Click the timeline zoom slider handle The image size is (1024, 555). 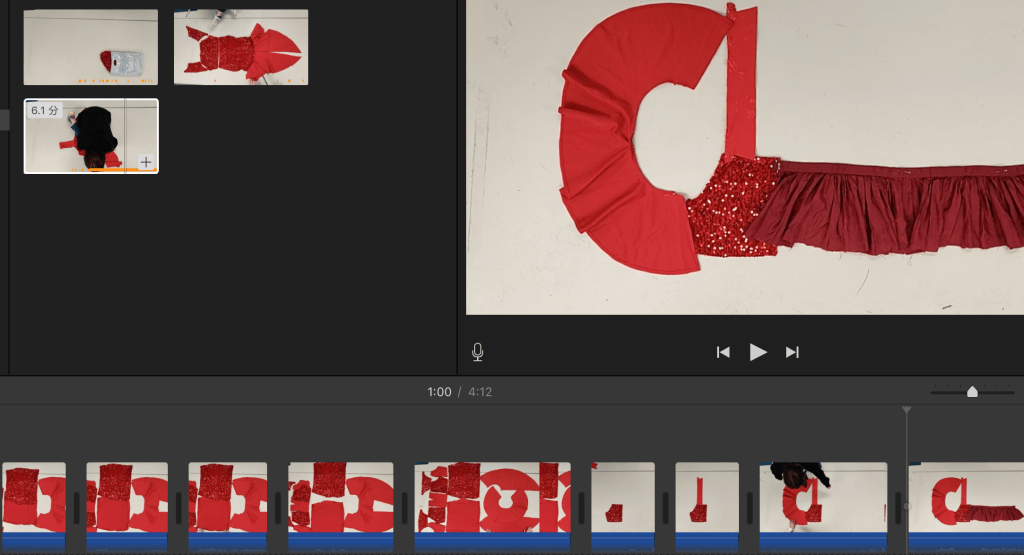tap(972, 392)
